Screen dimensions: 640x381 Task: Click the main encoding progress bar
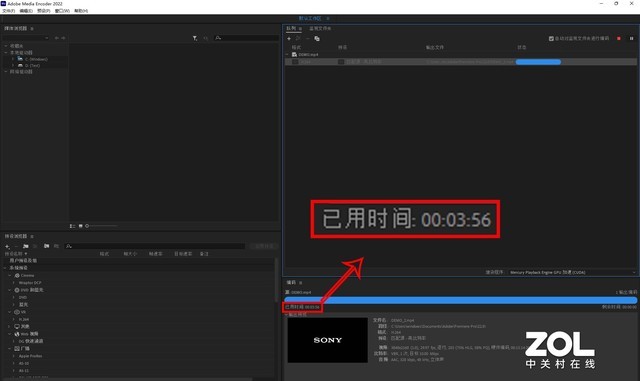tap(460, 301)
